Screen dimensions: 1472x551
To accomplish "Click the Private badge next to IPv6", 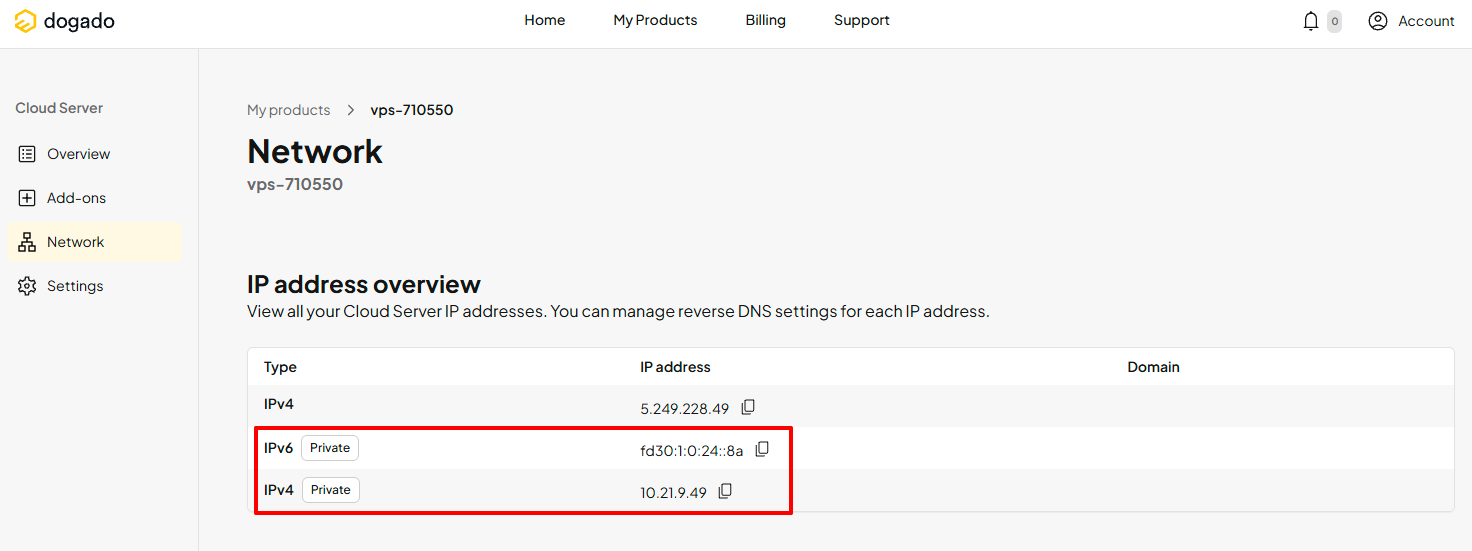I will tap(330, 448).
